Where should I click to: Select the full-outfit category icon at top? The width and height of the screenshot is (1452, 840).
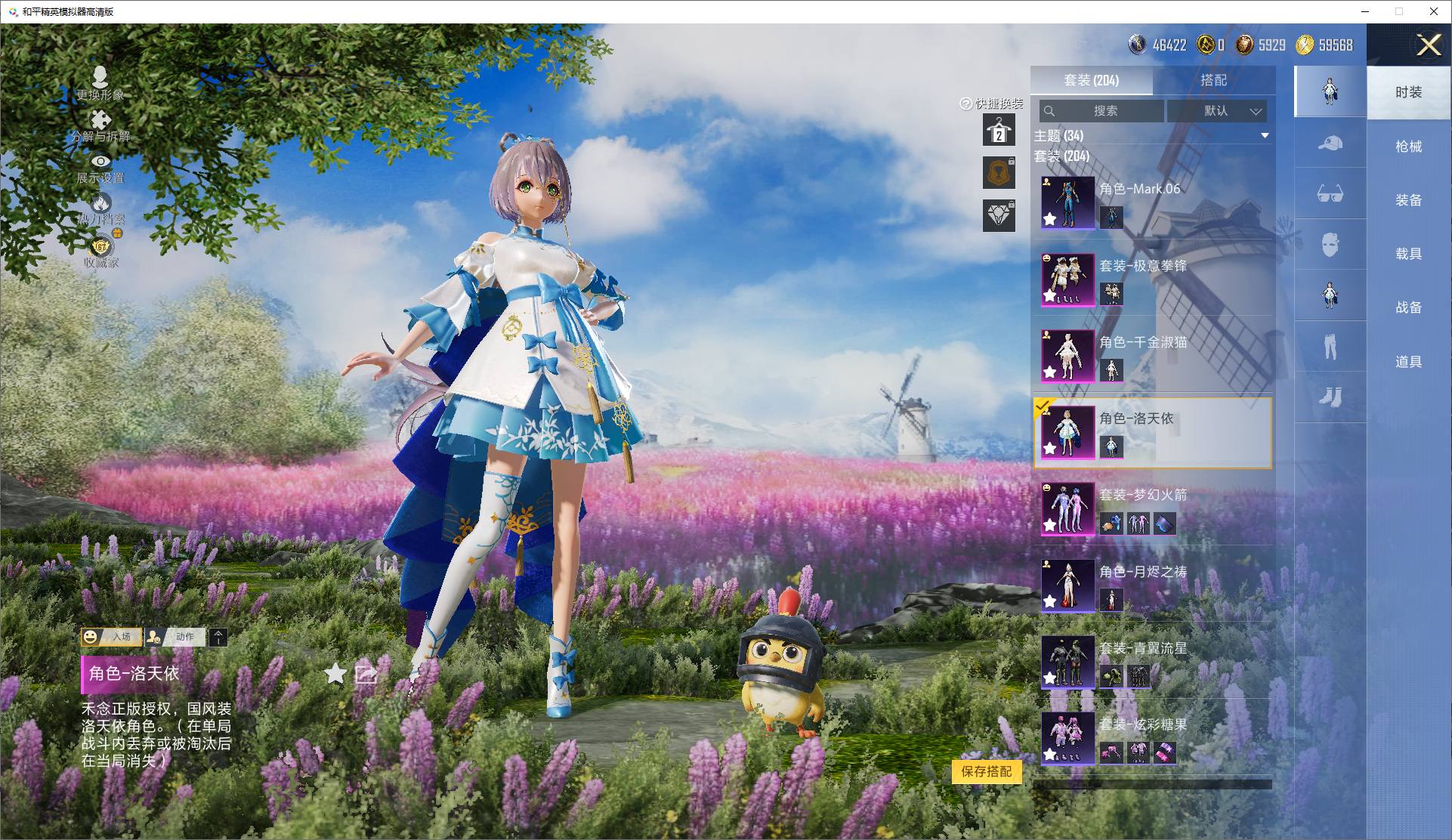[x=1330, y=91]
